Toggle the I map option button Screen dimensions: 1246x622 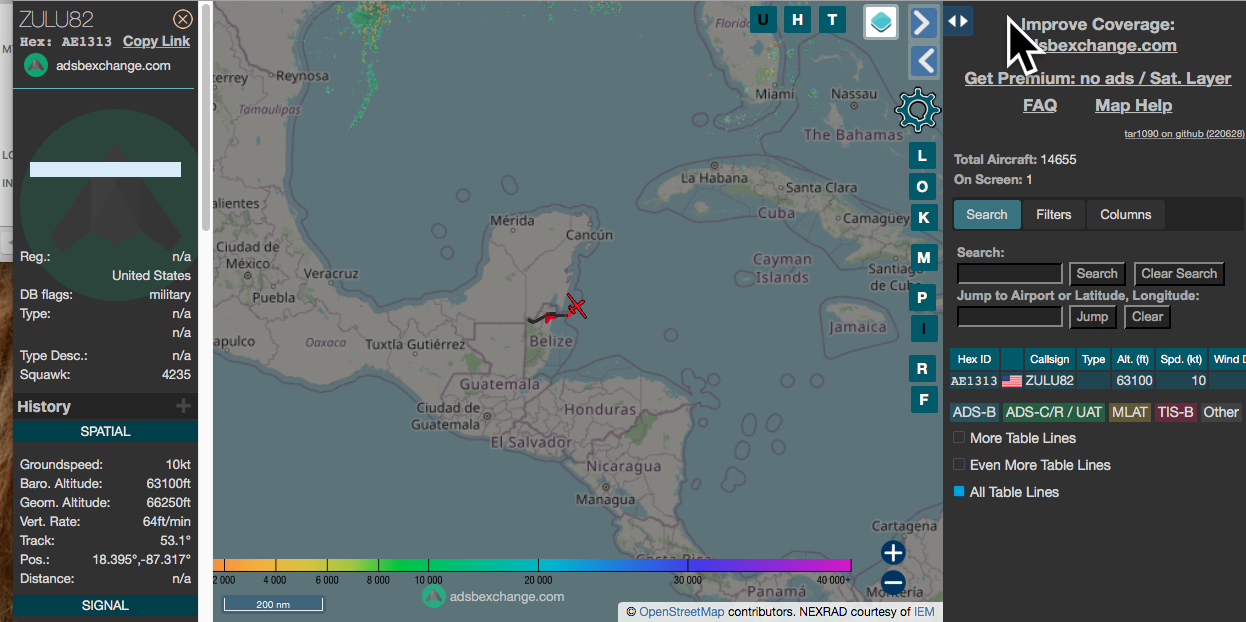coord(923,328)
